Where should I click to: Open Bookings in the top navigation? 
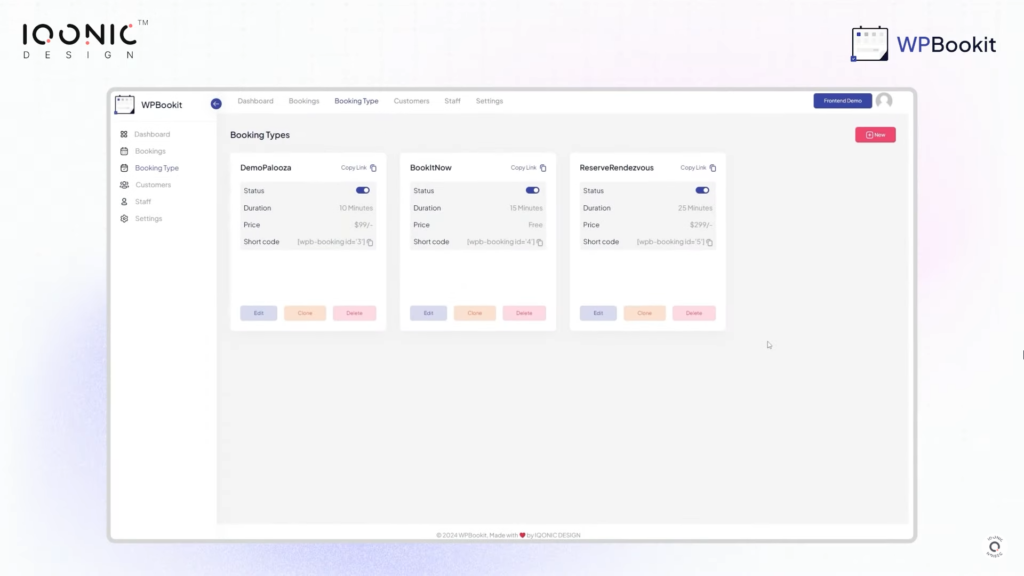(x=304, y=101)
